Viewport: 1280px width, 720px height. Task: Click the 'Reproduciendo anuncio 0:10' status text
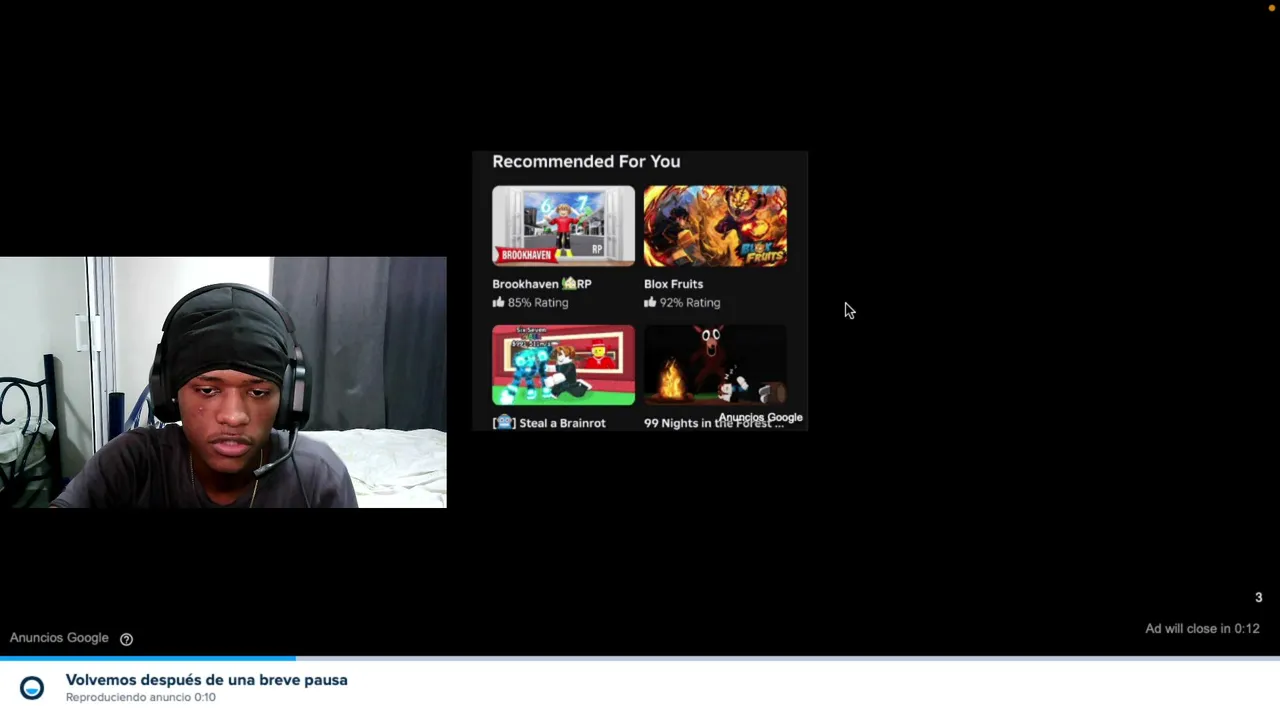[141, 697]
